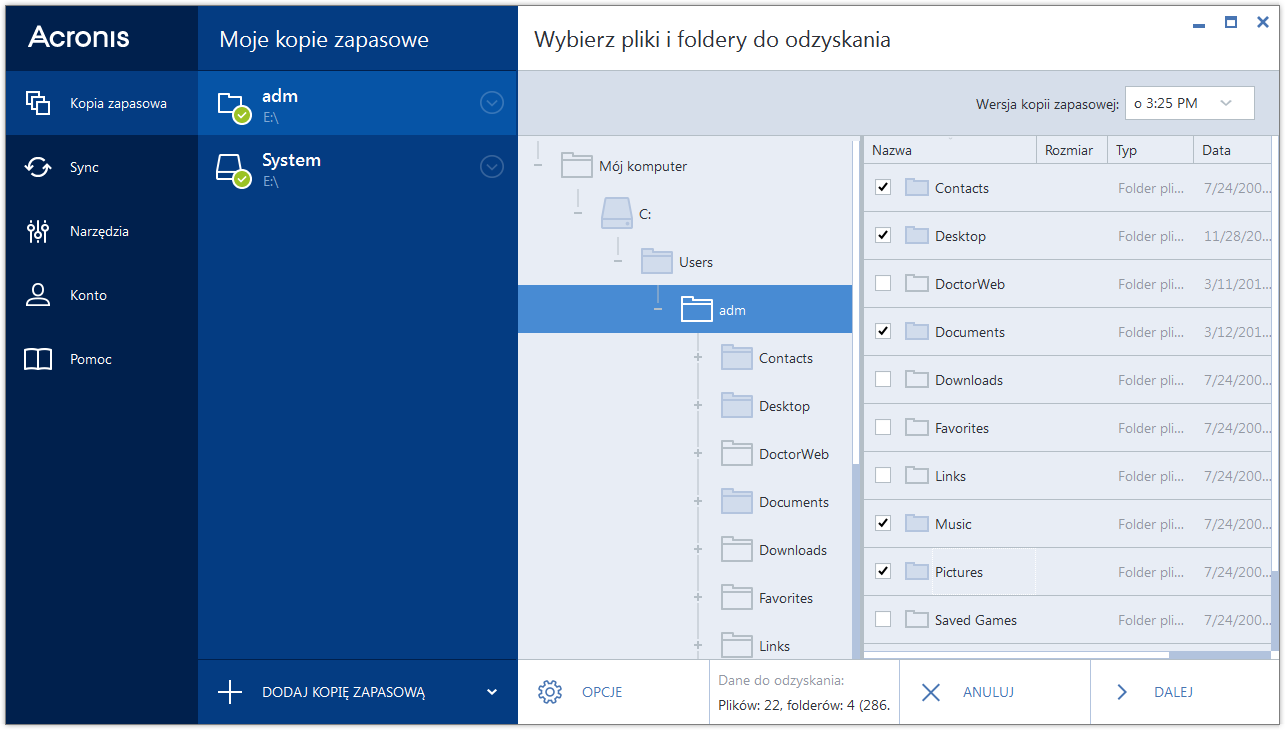Check the Downloads checkbox

pyautogui.click(x=883, y=379)
